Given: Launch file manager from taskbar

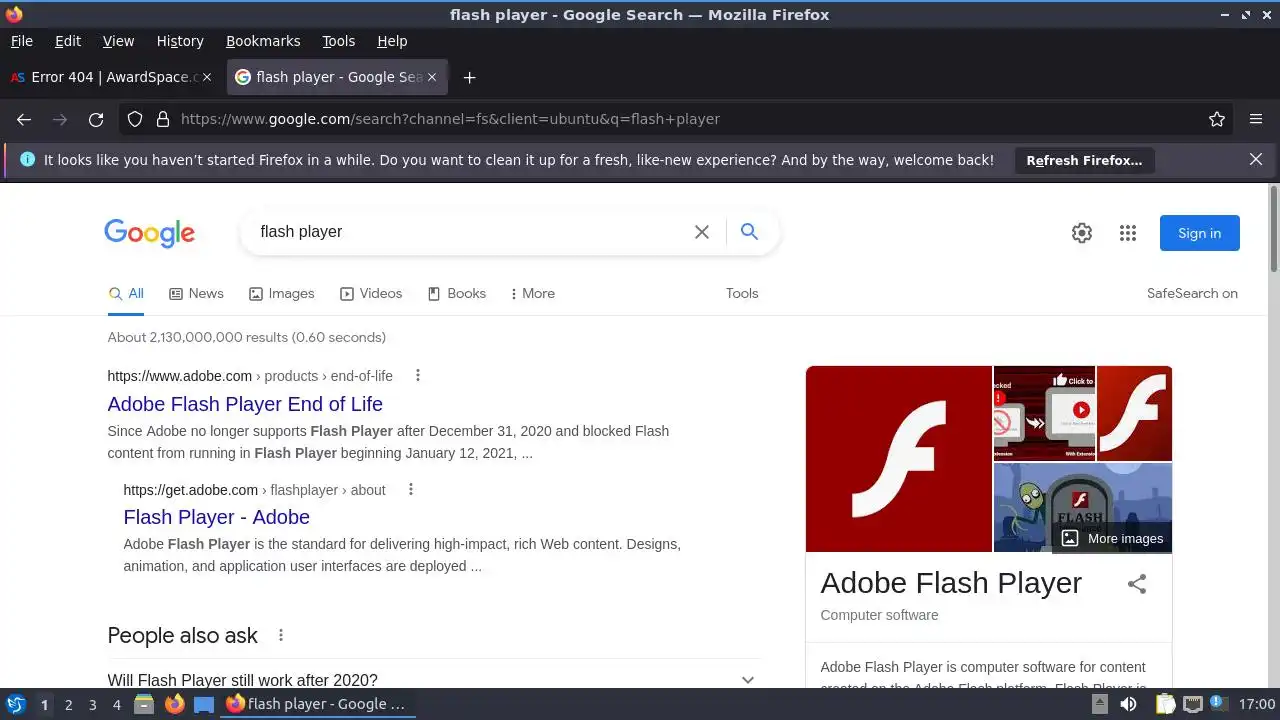Looking at the screenshot, I should click(144, 704).
